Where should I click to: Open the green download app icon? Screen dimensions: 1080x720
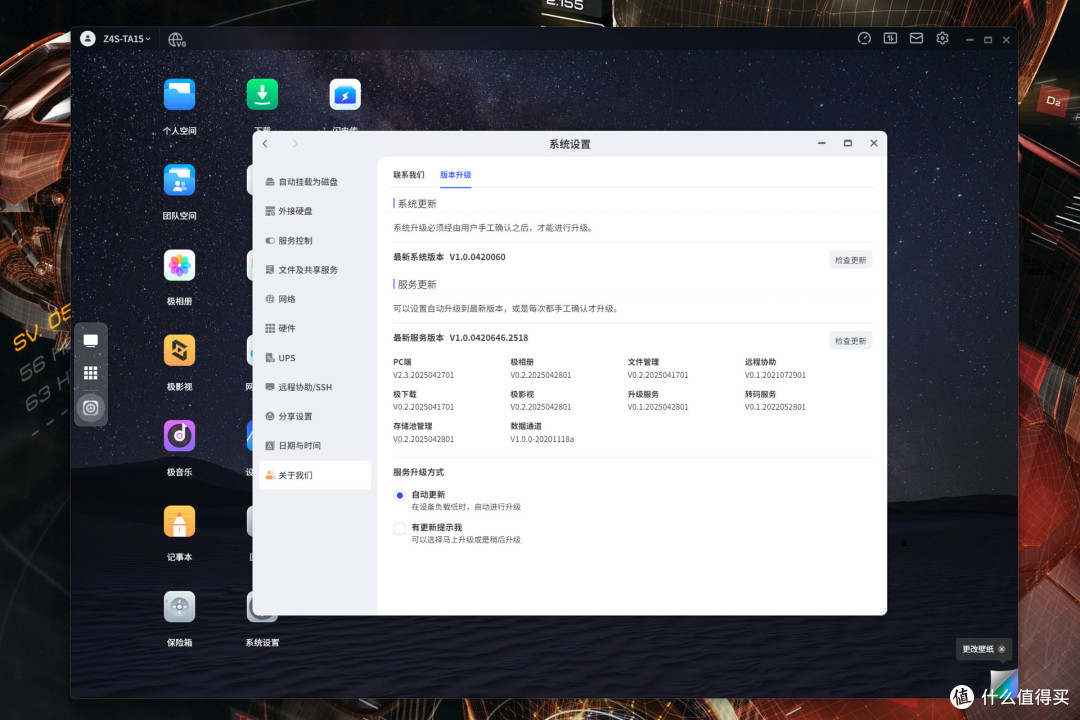[x=262, y=94]
